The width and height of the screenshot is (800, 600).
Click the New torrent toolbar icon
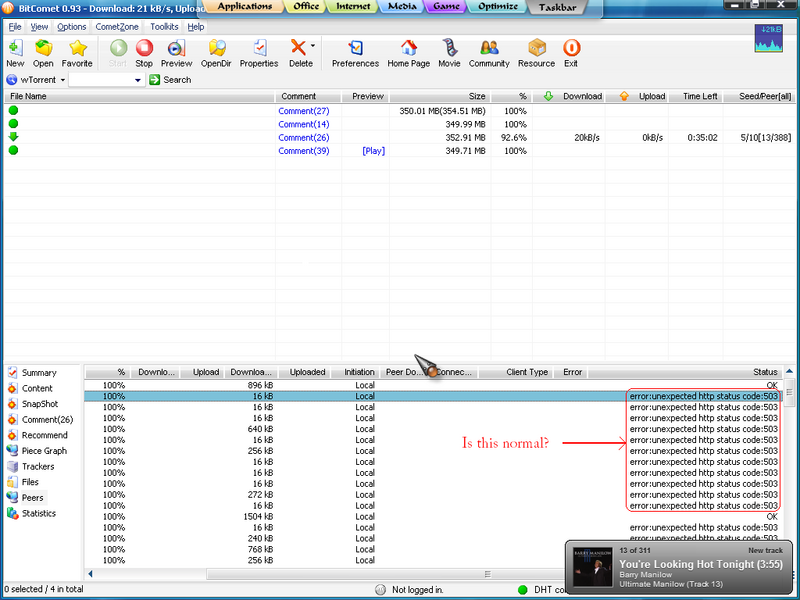pyautogui.click(x=15, y=49)
